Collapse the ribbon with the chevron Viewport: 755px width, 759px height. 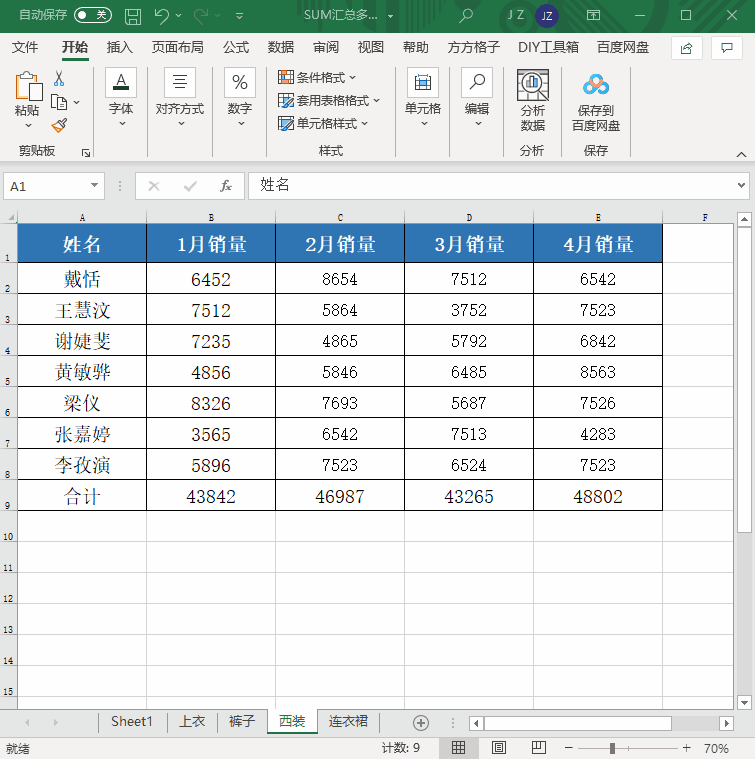click(x=741, y=154)
